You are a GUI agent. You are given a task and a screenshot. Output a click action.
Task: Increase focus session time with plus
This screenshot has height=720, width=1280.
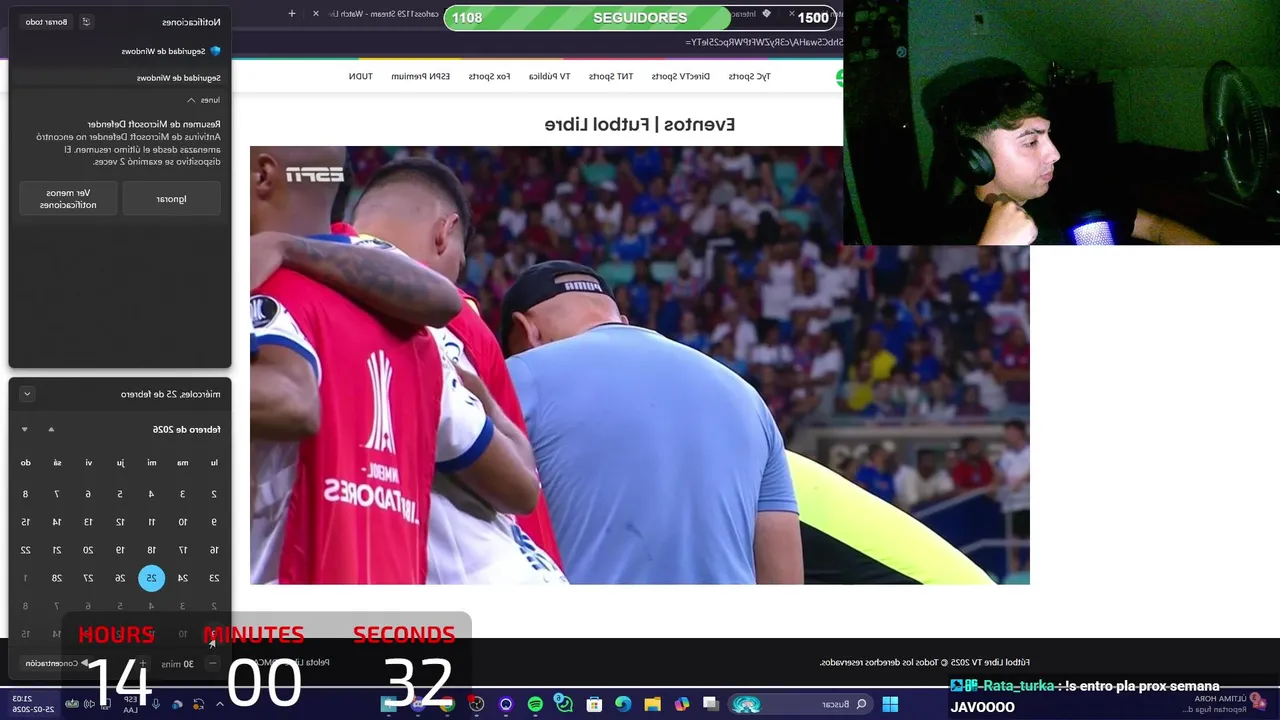[x=142, y=663]
